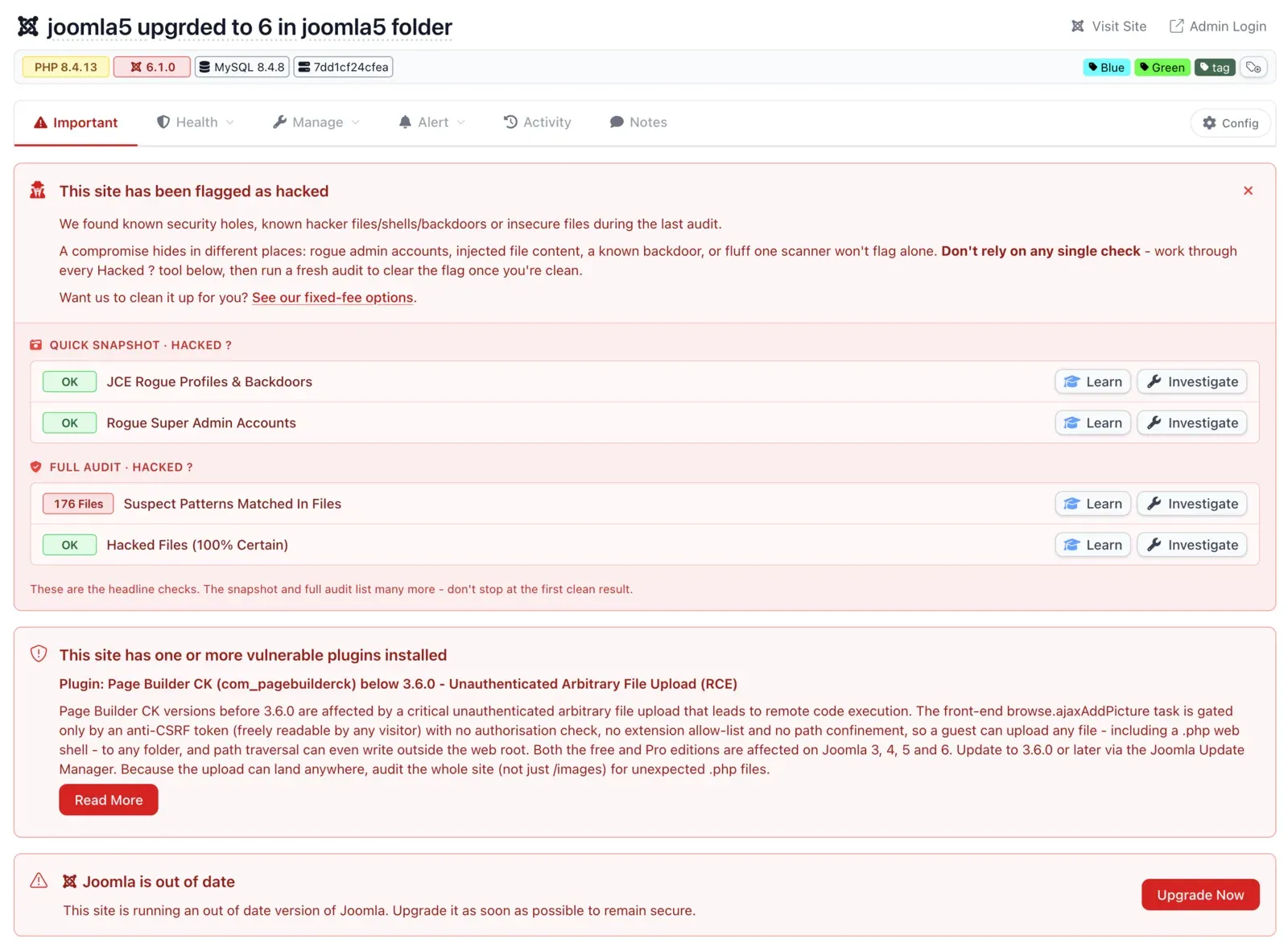This screenshot has height=952, width=1288.
Task: Click the 7dd1cf24cfea server badge
Action: click(343, 68)
